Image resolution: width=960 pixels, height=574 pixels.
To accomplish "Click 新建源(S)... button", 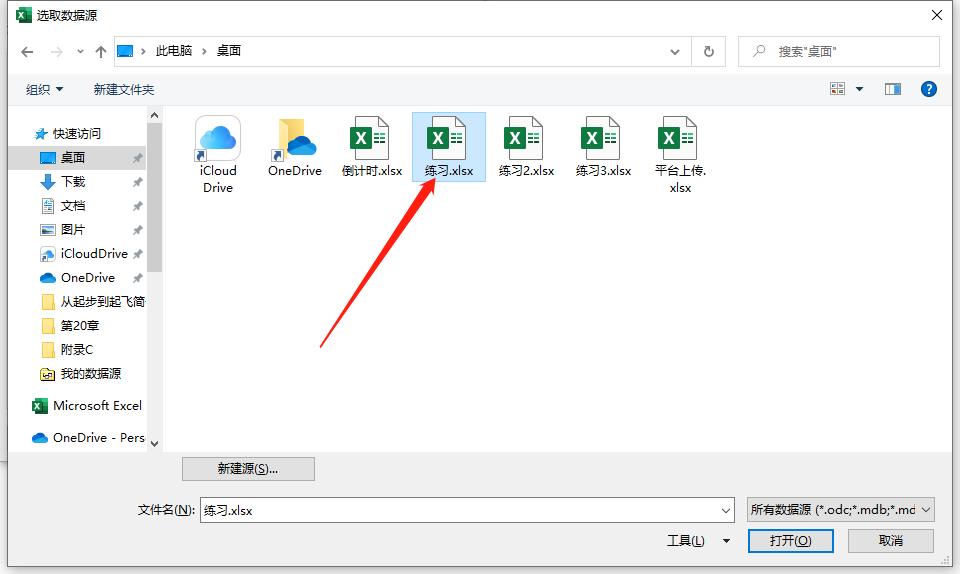I will tap(249, 469).
